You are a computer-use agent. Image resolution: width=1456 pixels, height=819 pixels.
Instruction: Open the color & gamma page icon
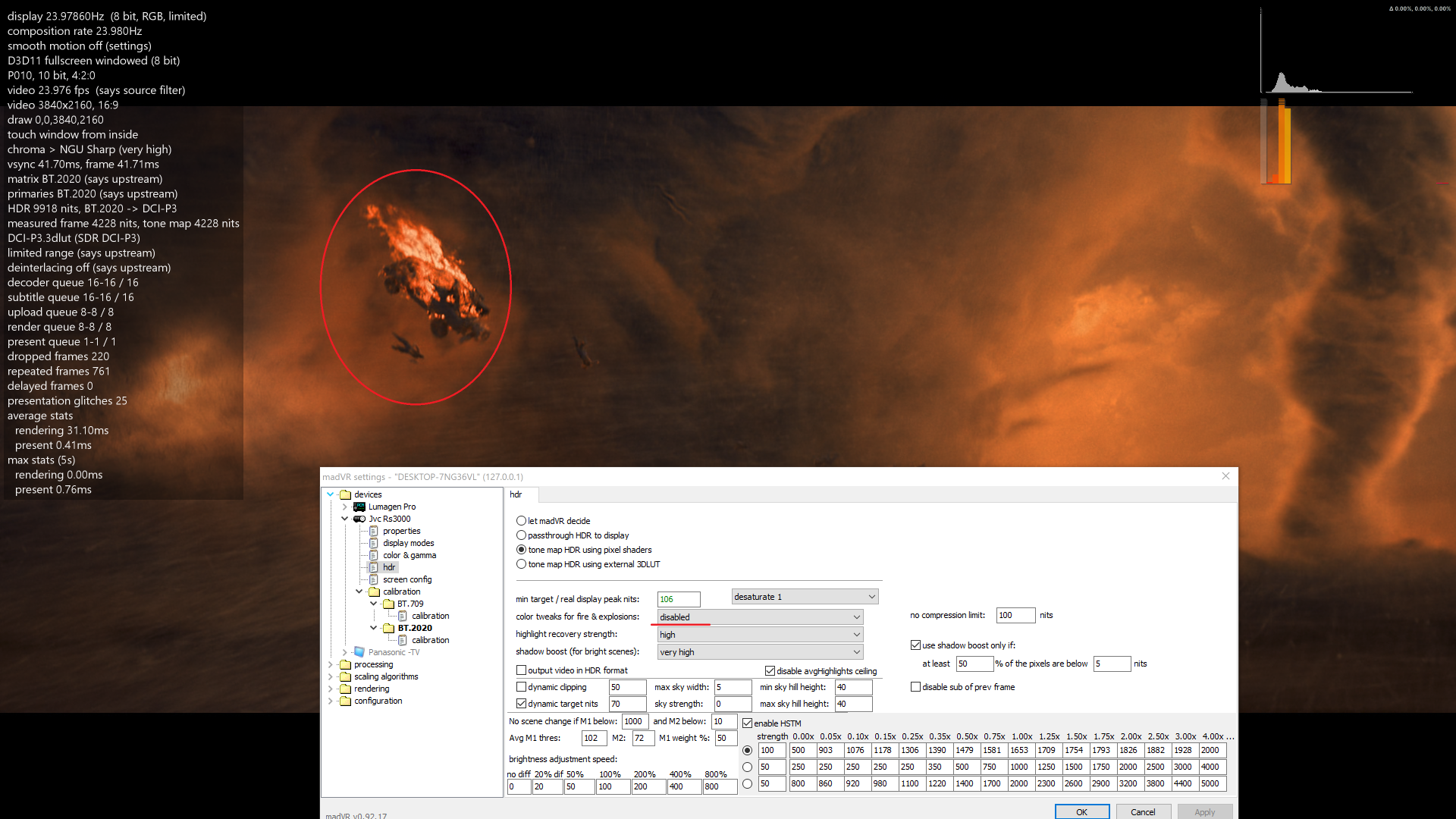[374, 555]
